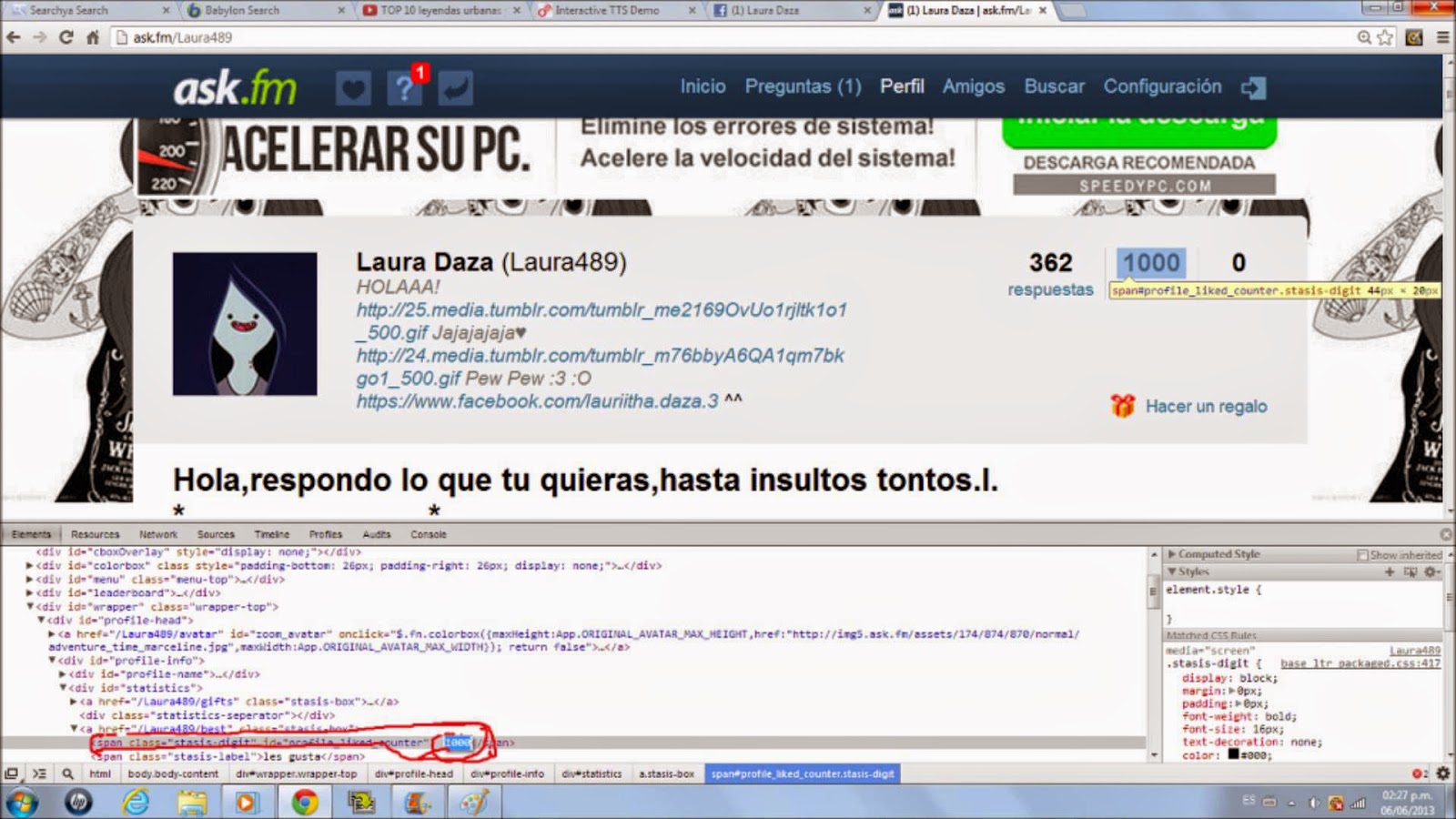Click the highlighted 1000 likes counter
The image size is (1456, 819).
[x=1151, y=263]
